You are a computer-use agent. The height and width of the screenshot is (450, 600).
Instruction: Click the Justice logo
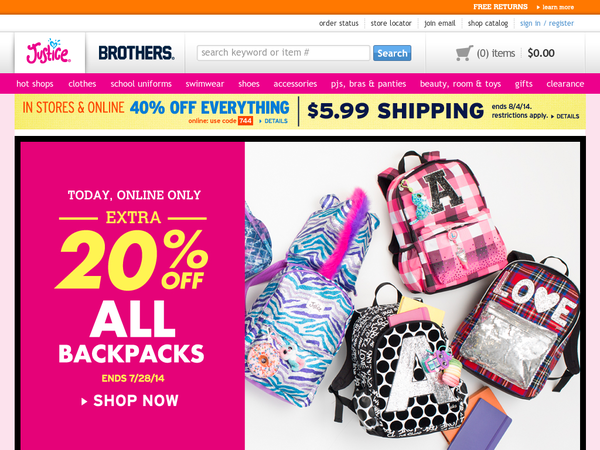[49, 51]
